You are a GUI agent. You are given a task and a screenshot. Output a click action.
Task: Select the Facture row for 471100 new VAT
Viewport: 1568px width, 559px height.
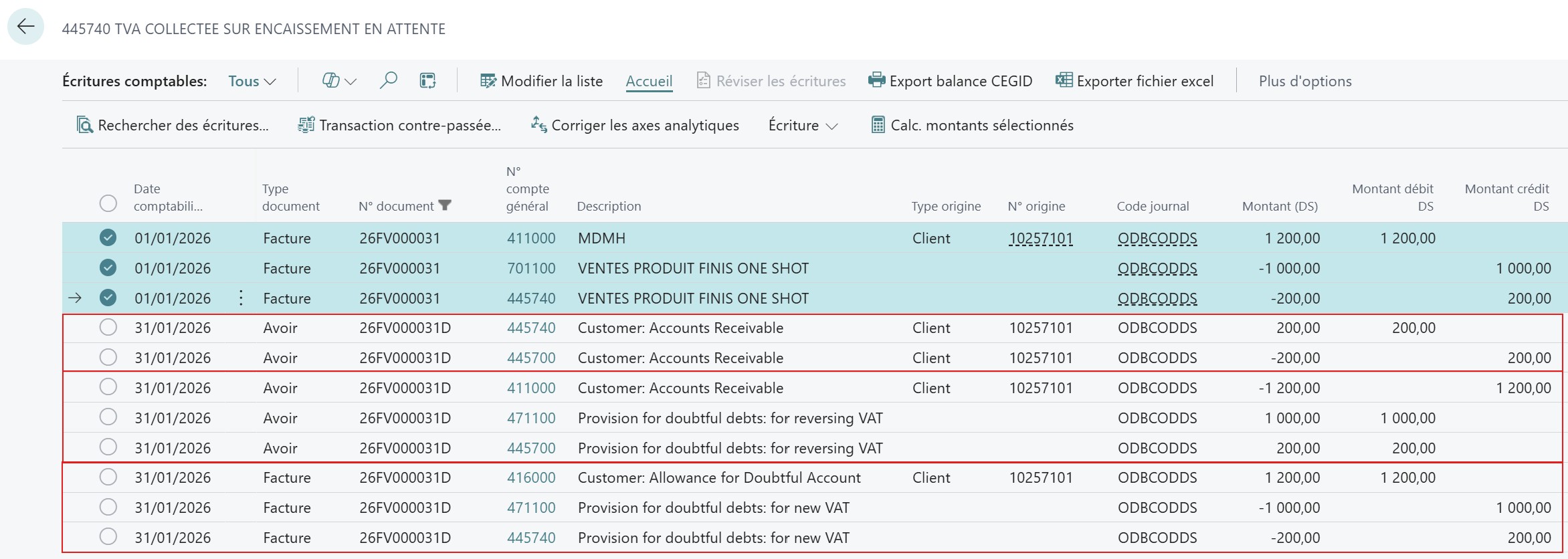[108, 507]
